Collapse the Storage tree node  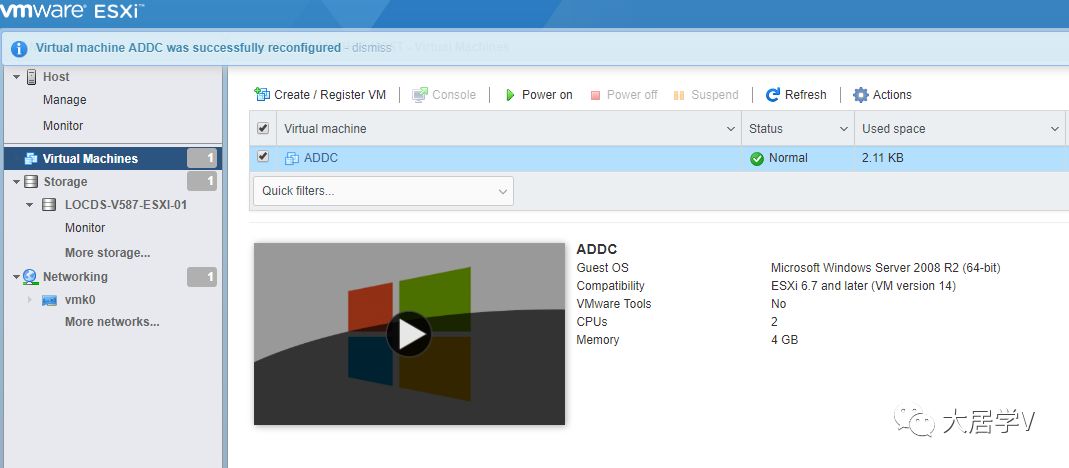tap(16, 182)
